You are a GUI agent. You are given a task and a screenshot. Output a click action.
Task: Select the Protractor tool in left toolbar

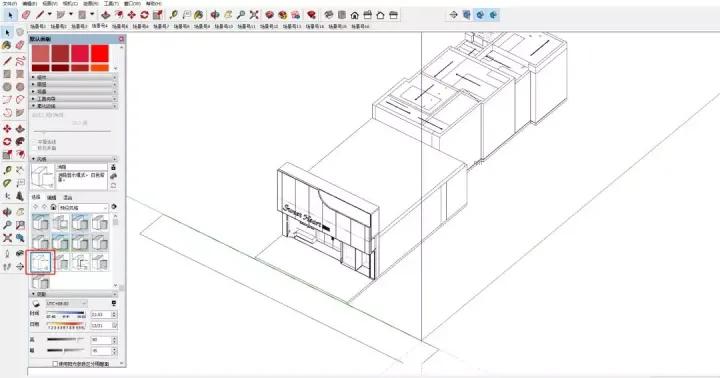[x=7, y=183]
